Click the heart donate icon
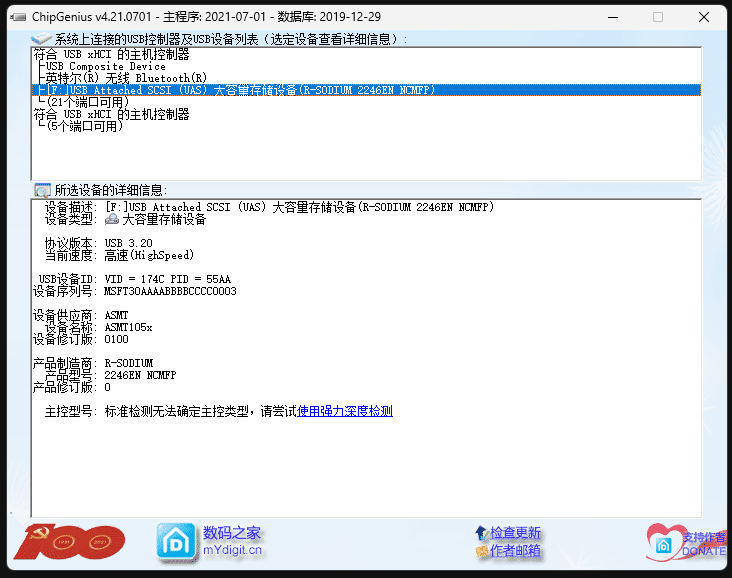Image resolution: width=732 pixels, height=578 pixels. pos(664,542)
